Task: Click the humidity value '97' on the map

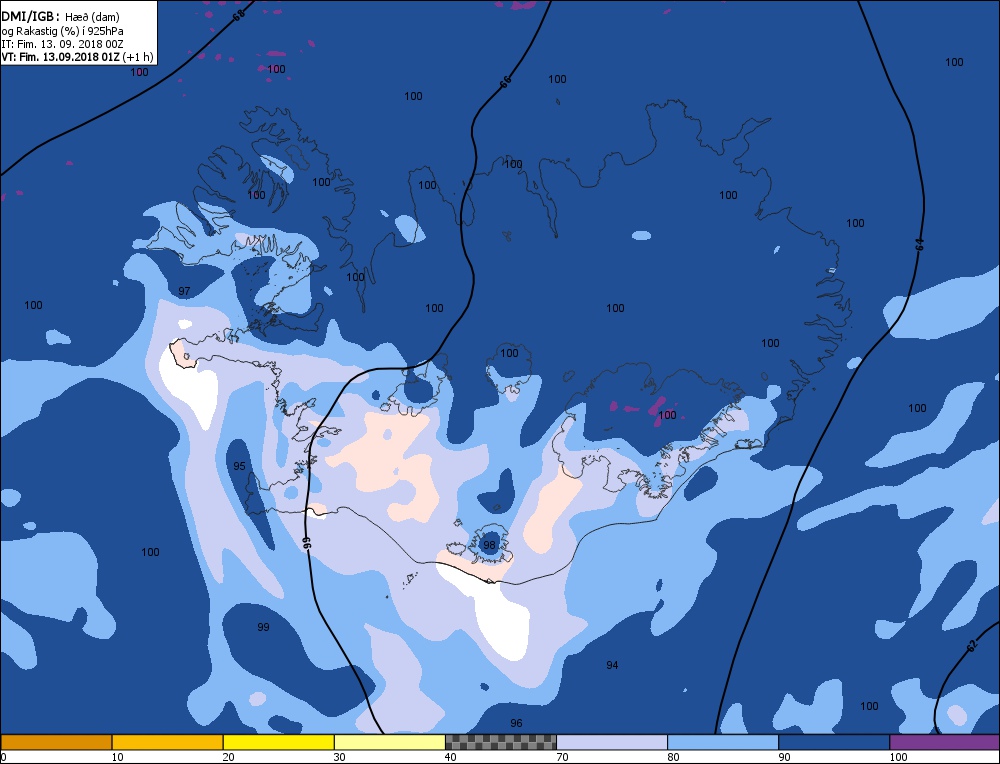Action: 184,291
